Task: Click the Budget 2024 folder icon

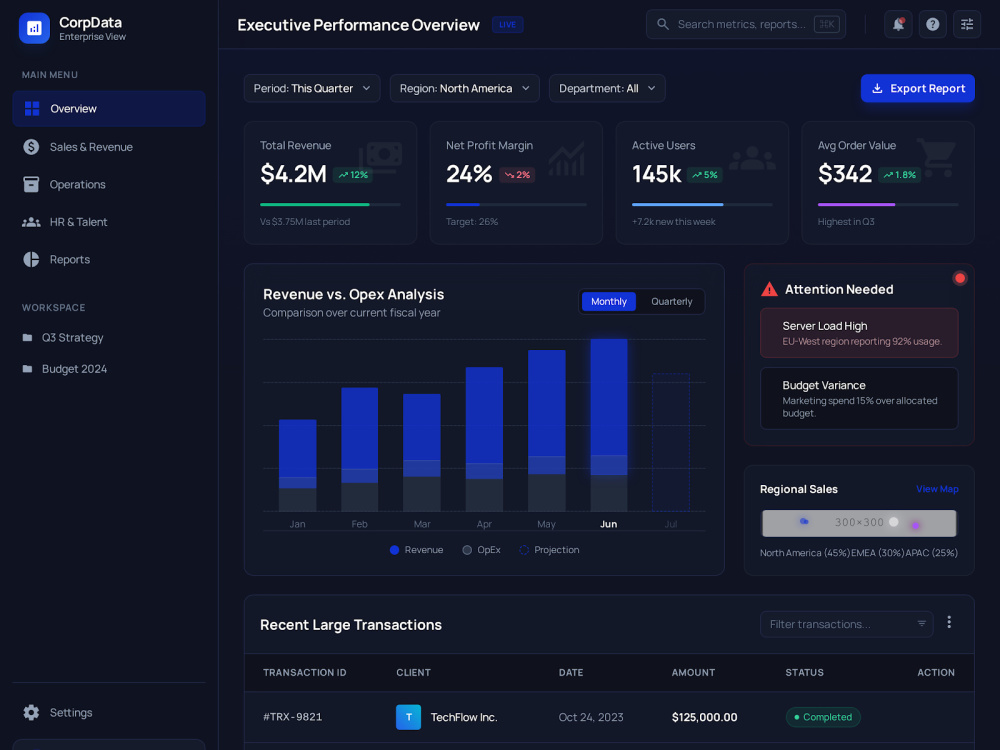Action: pos(27,369)
